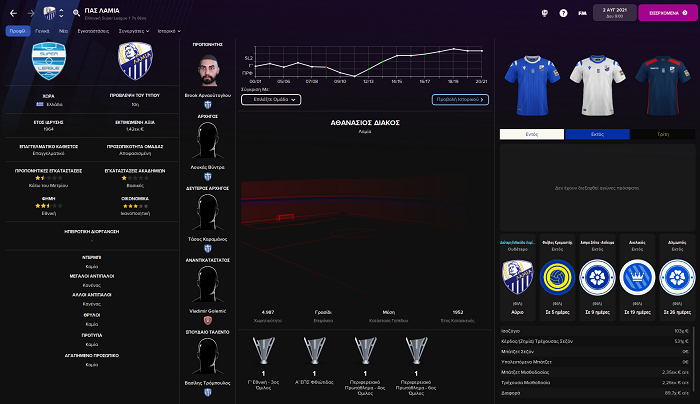This screenshot has width=700, height=404.
Task: Click the Λουκάς Βύντρα name link
Action: 208,167
